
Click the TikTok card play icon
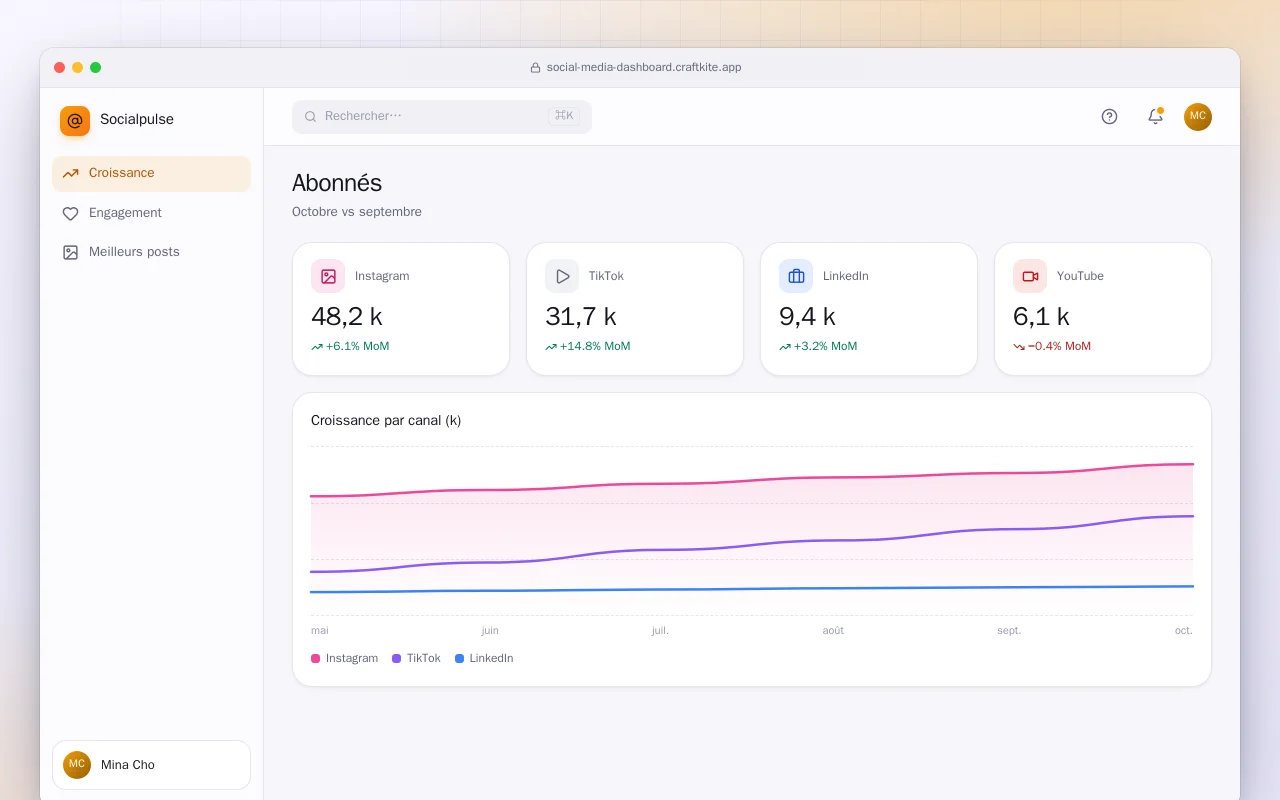pos(562,276)
